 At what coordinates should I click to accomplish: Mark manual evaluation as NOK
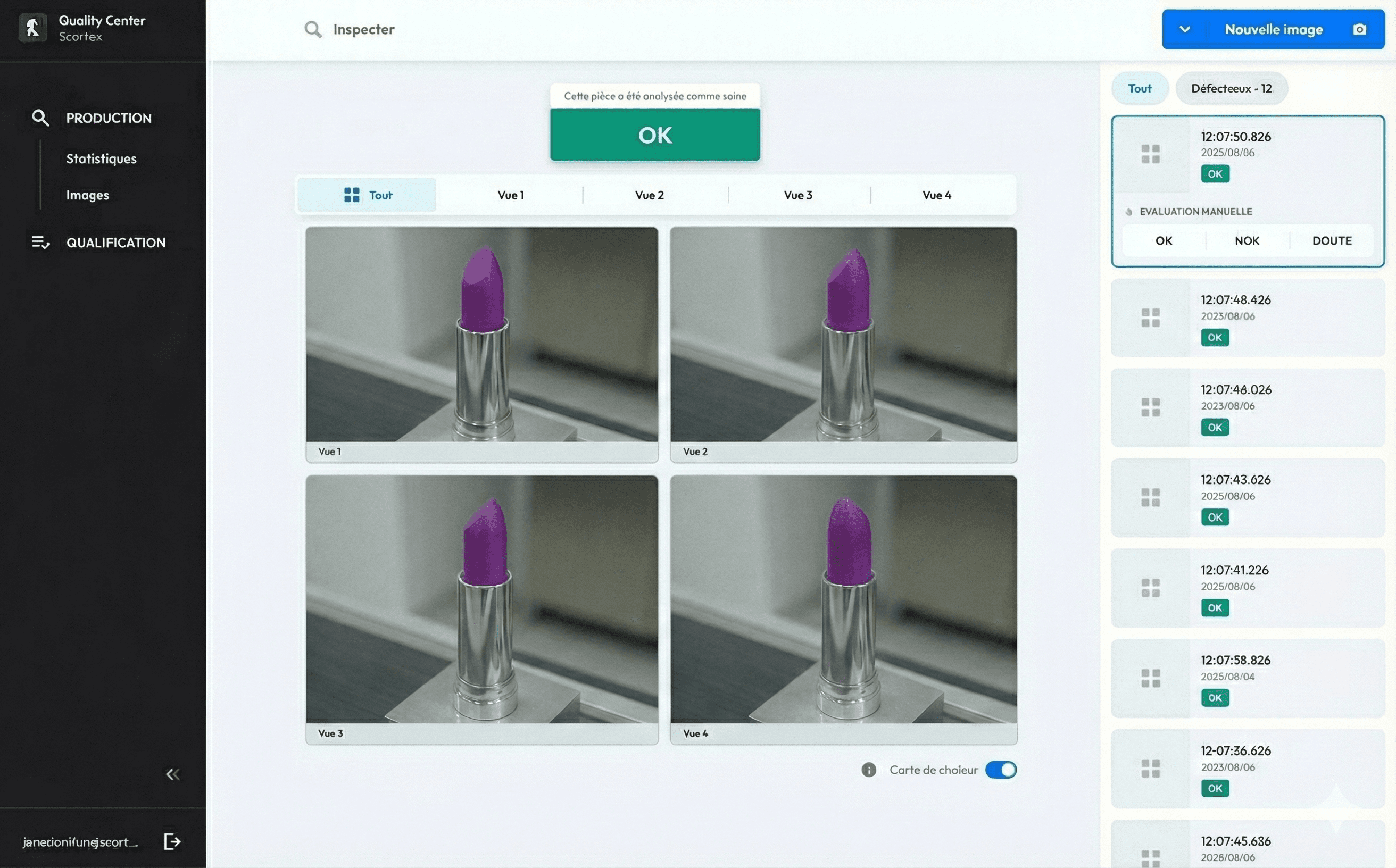tap(1247, 240)
